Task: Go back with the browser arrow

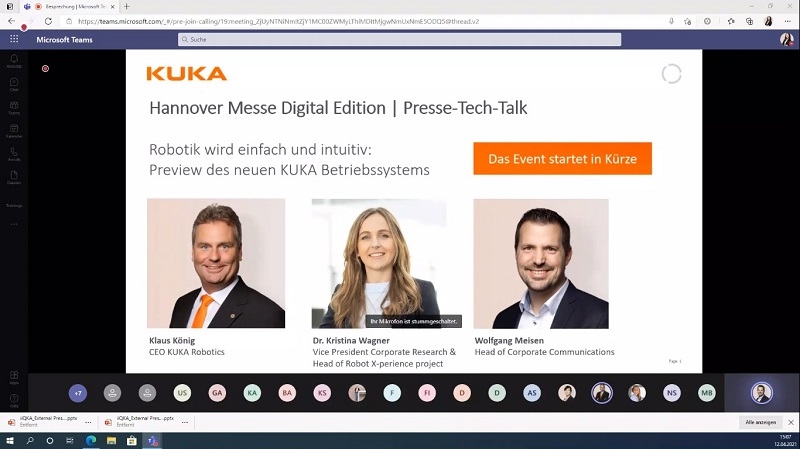Action: coord(12,21)
